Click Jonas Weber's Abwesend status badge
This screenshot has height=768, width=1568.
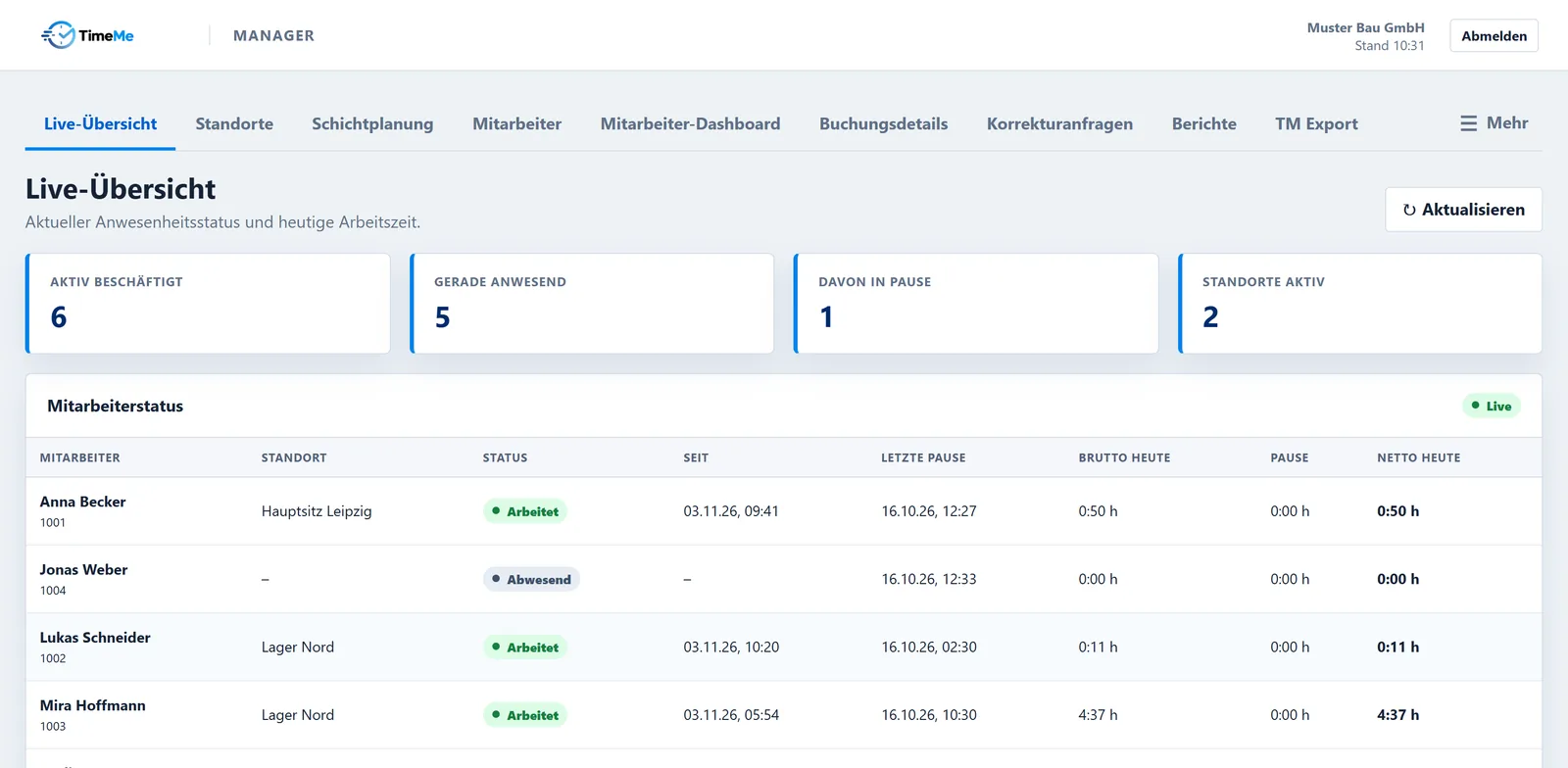pos(531,579)
